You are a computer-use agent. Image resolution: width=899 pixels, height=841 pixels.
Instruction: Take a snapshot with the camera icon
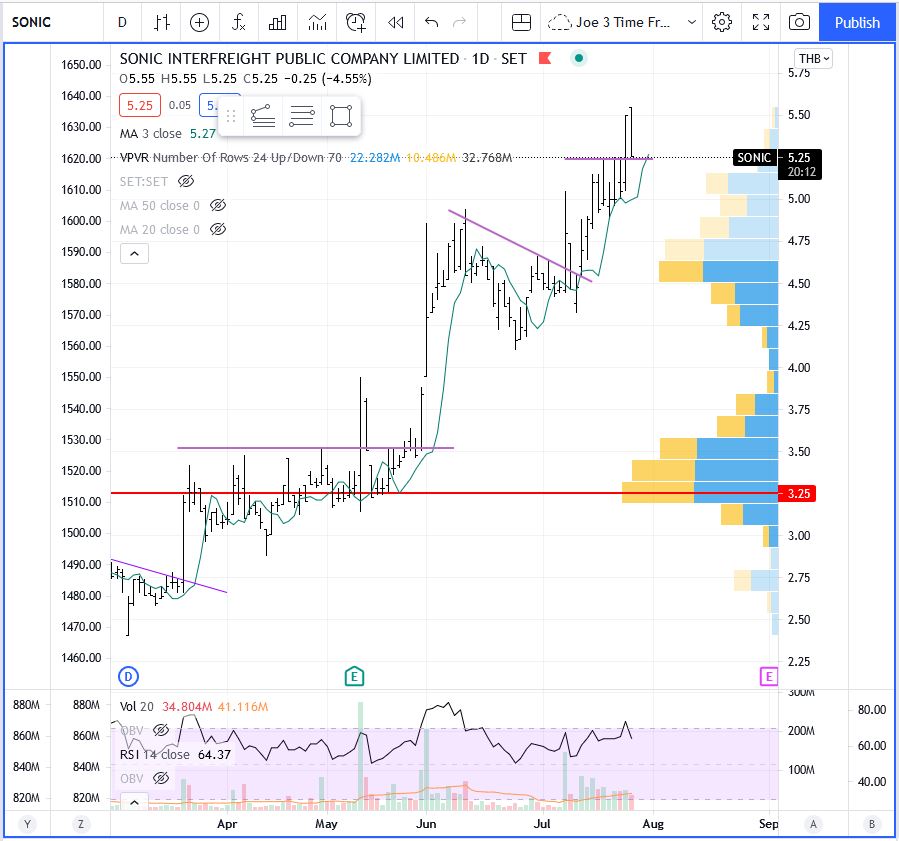(799, 22)
